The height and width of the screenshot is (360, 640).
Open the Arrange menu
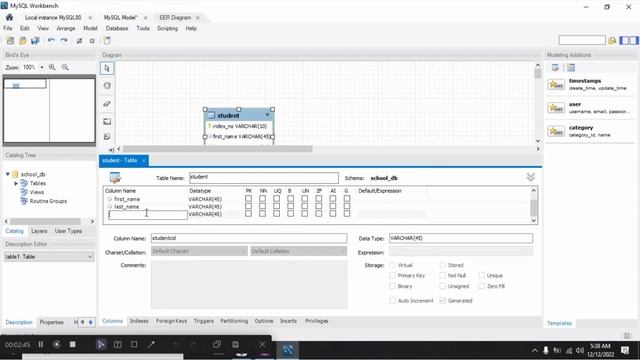pos(66,28)
